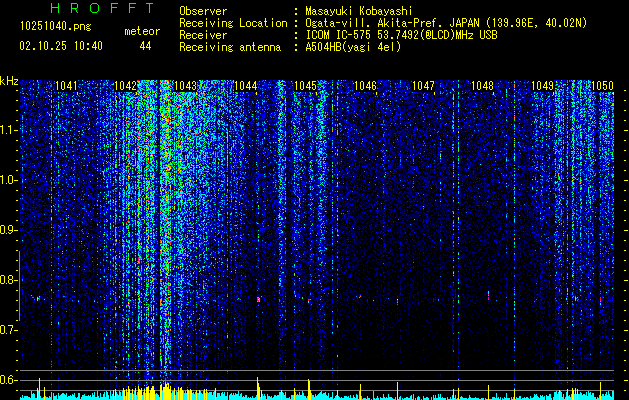This screenshot has height=400, width=629.
Task: Click the Observer label
Action: click(203, 11)
